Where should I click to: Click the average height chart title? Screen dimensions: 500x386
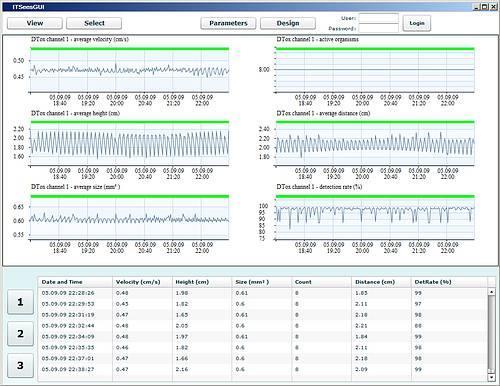(x=76, y=113)
